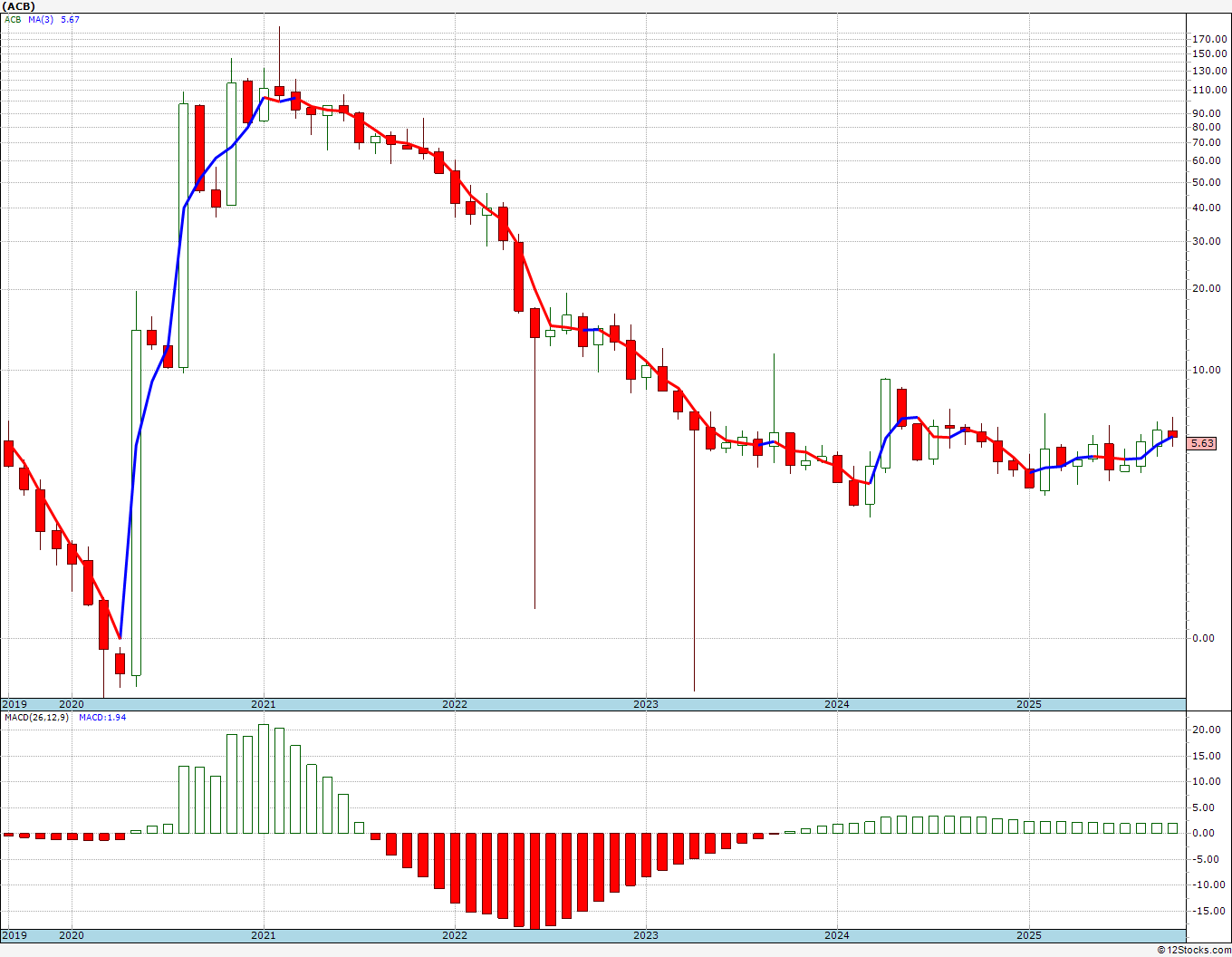Select 2021 on the price chart timeline
The image size is (1232, 957).
click(263, 704)
